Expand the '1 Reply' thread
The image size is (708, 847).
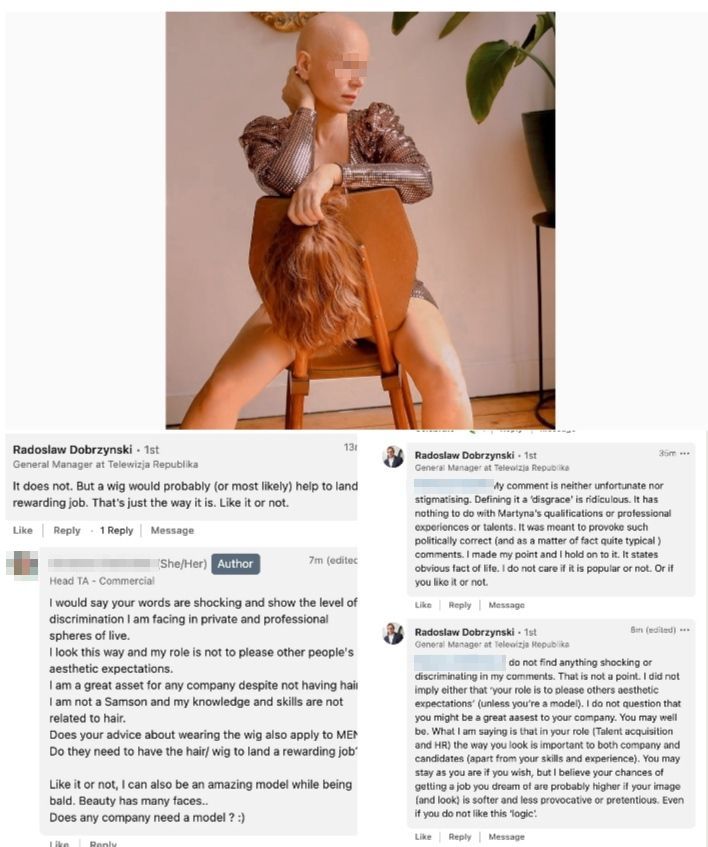pos(116,530)
